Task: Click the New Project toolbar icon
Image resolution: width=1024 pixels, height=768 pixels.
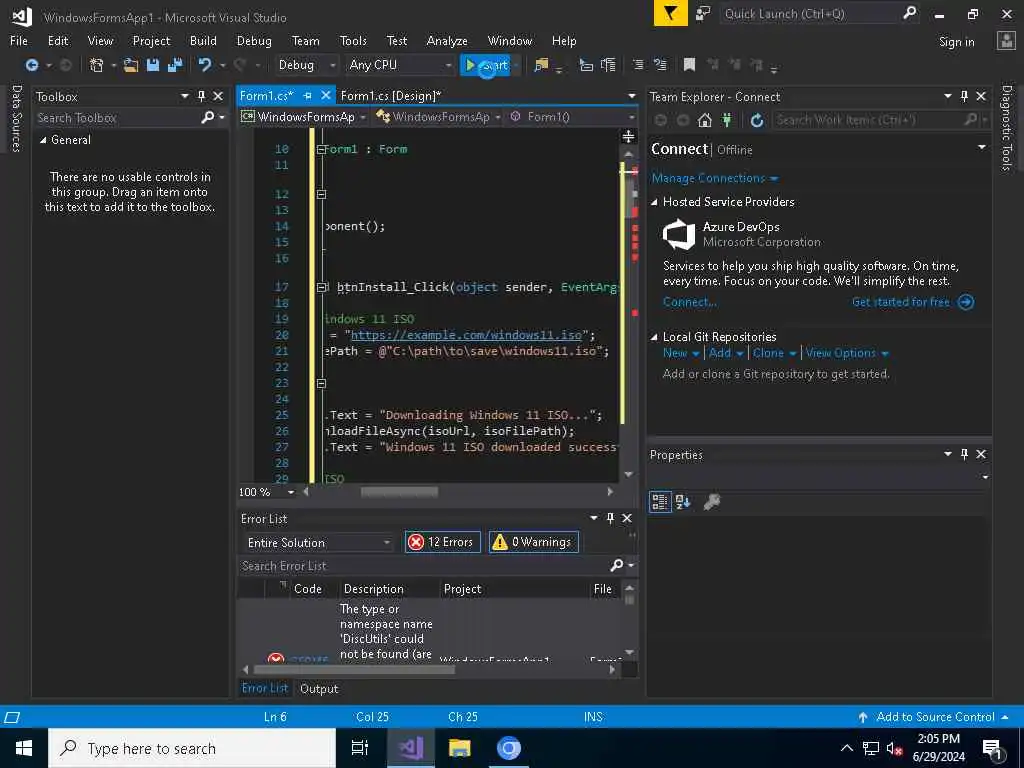Action: point(97,65)
